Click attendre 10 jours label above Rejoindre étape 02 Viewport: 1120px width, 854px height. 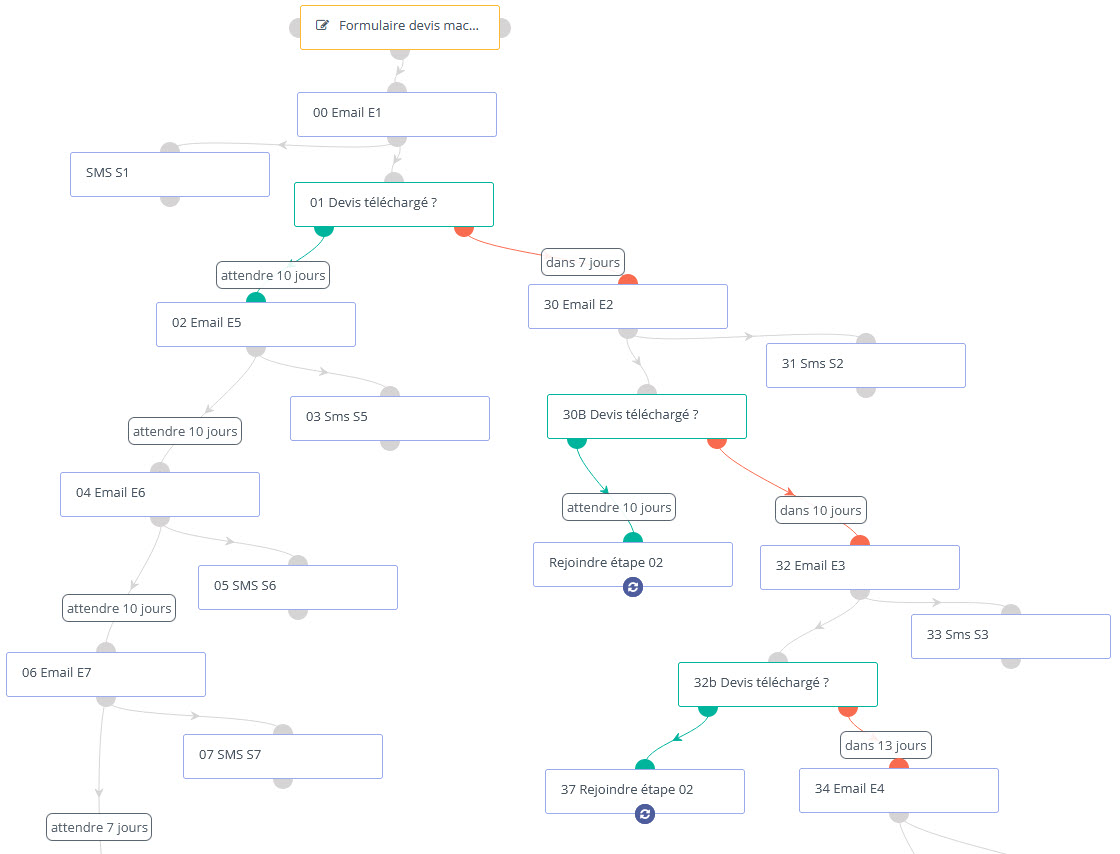pos(619,507)
